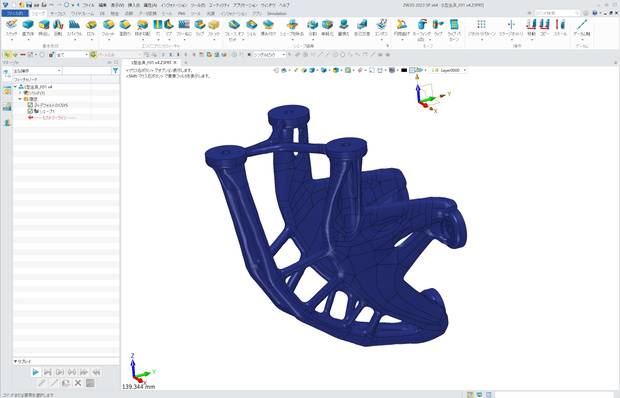
Task: Open the 全て filter dropdown
Action: point(72,55)
